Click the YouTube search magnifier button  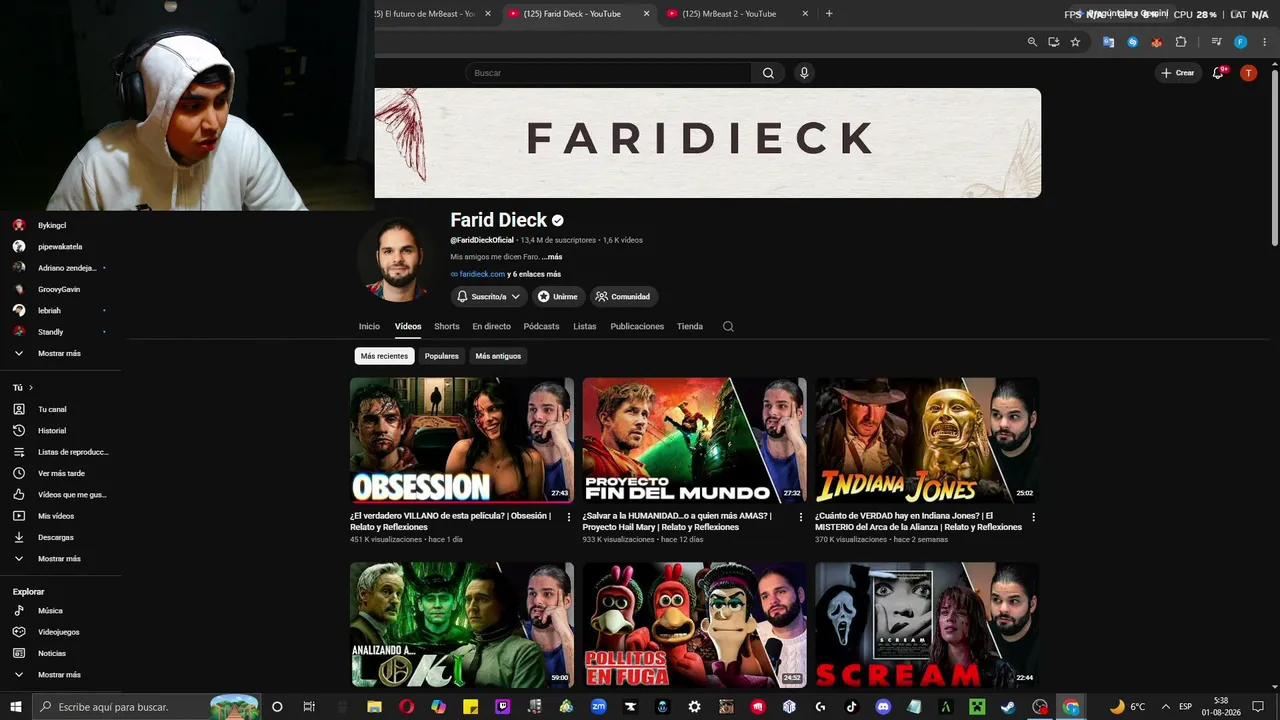(x=768, y=73)
